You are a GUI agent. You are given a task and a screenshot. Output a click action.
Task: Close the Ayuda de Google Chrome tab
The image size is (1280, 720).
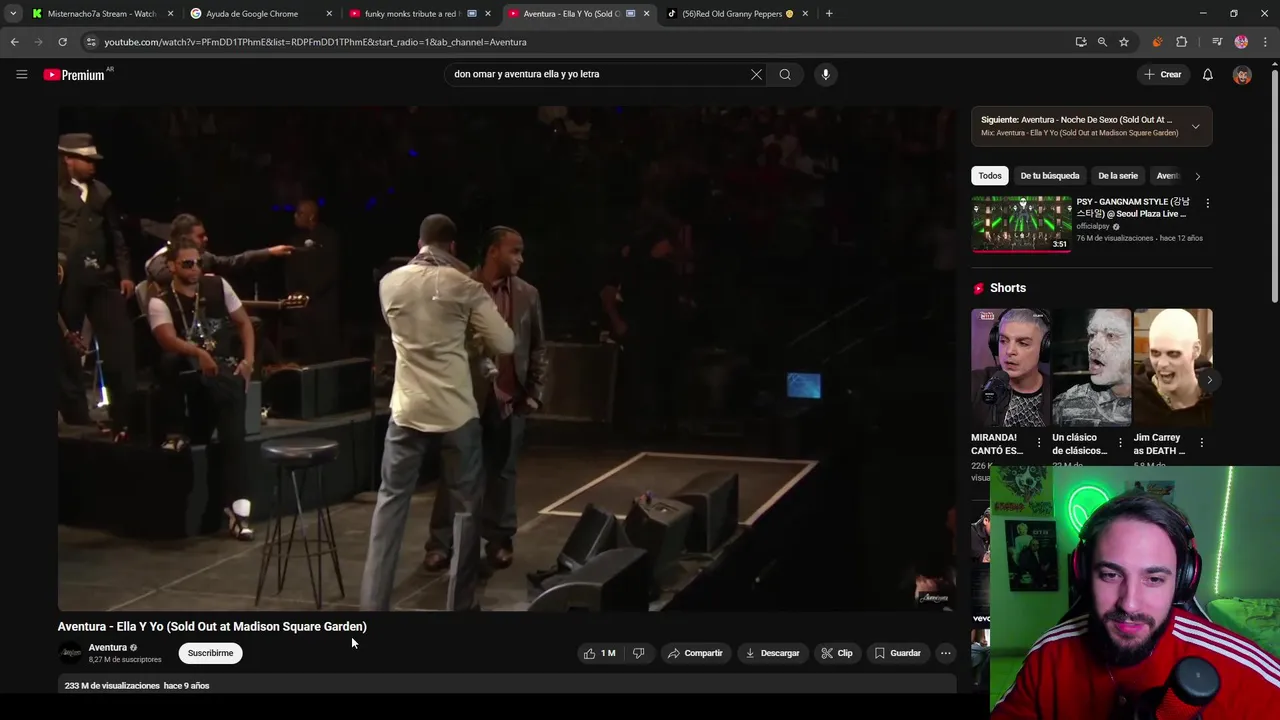click(x=328, y=14)
